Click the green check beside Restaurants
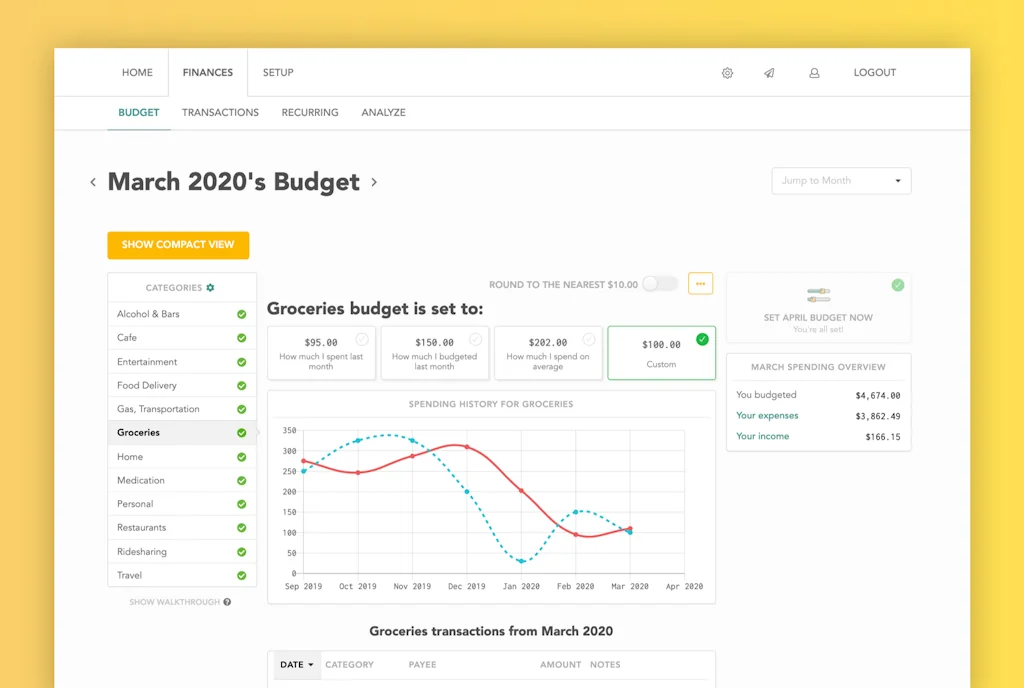The height and width of the screenshot is (688, 1024). [242, 527]
